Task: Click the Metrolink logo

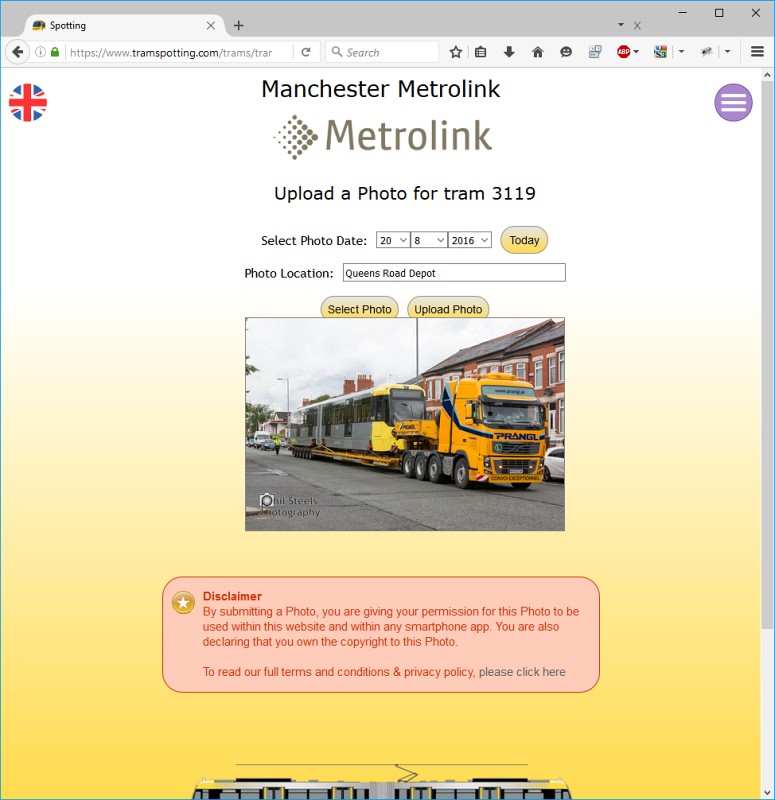Action: click(383, 137)
